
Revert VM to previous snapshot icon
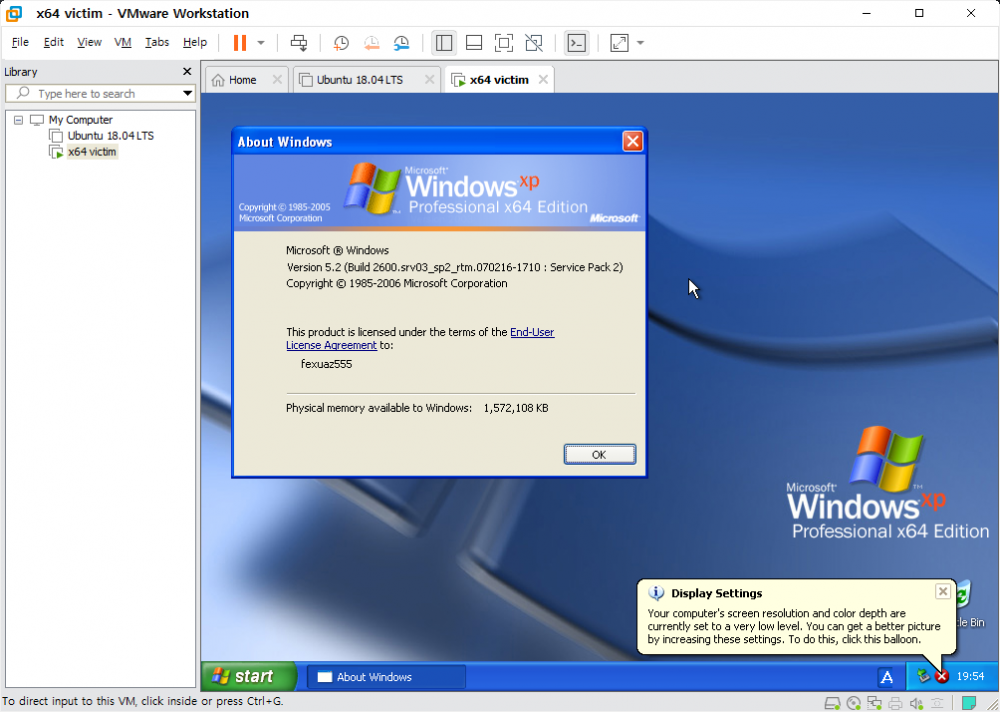[371, 43]
